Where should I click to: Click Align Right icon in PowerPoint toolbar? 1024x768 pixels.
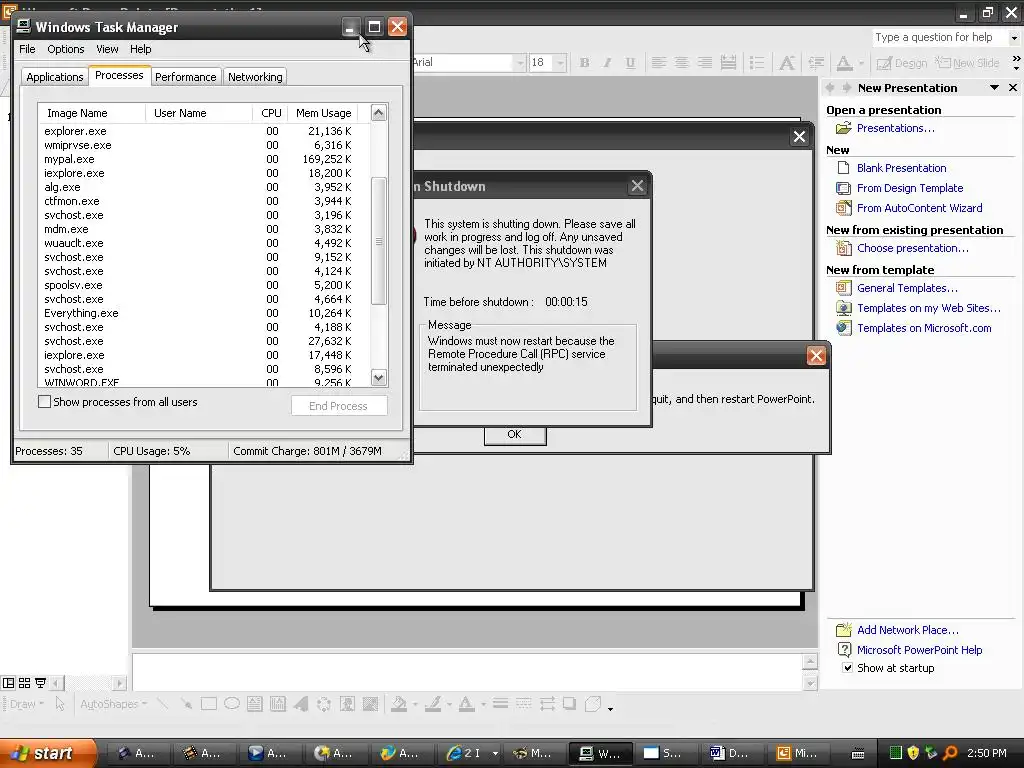tap(705, 63)
